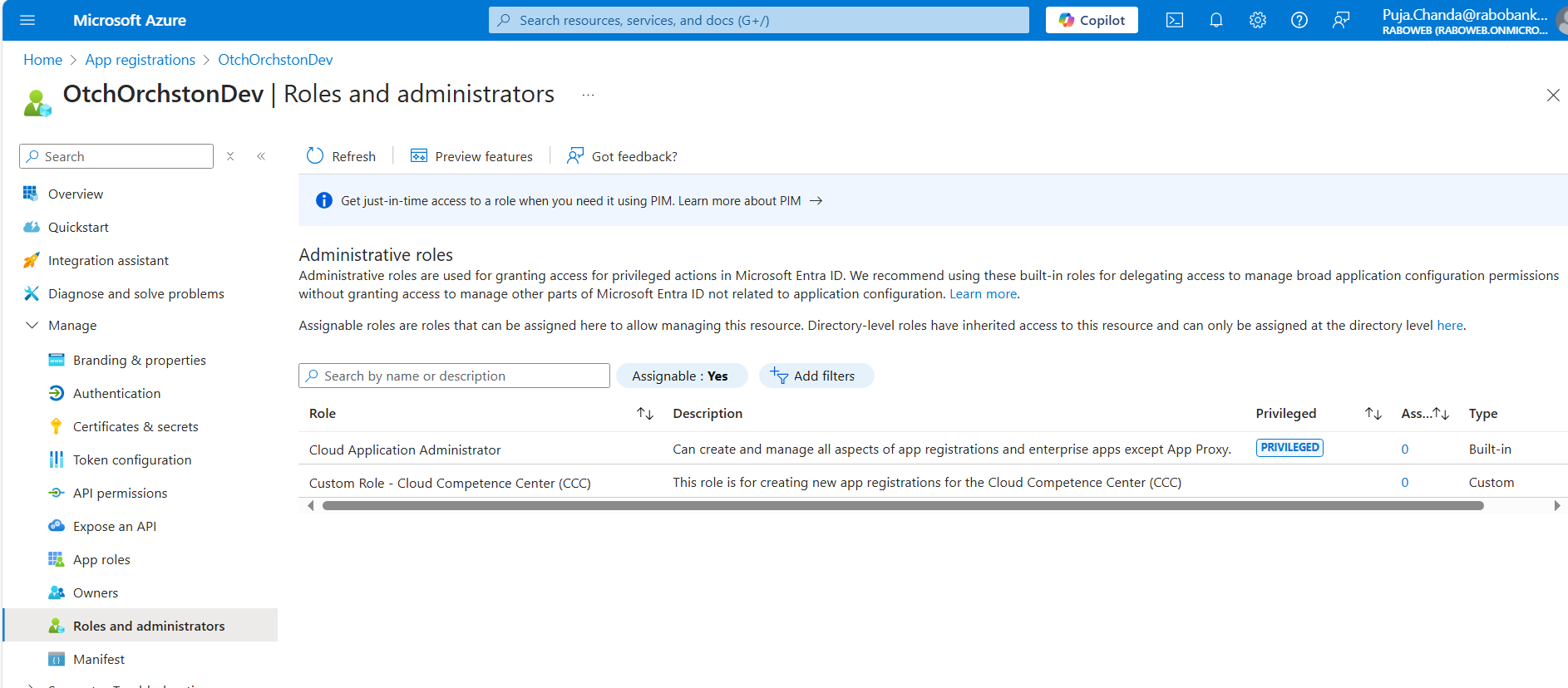Screen dimensions: 1568x688
Task: Click Got feedback? in toolbar
Action: (x=622, y=156)
